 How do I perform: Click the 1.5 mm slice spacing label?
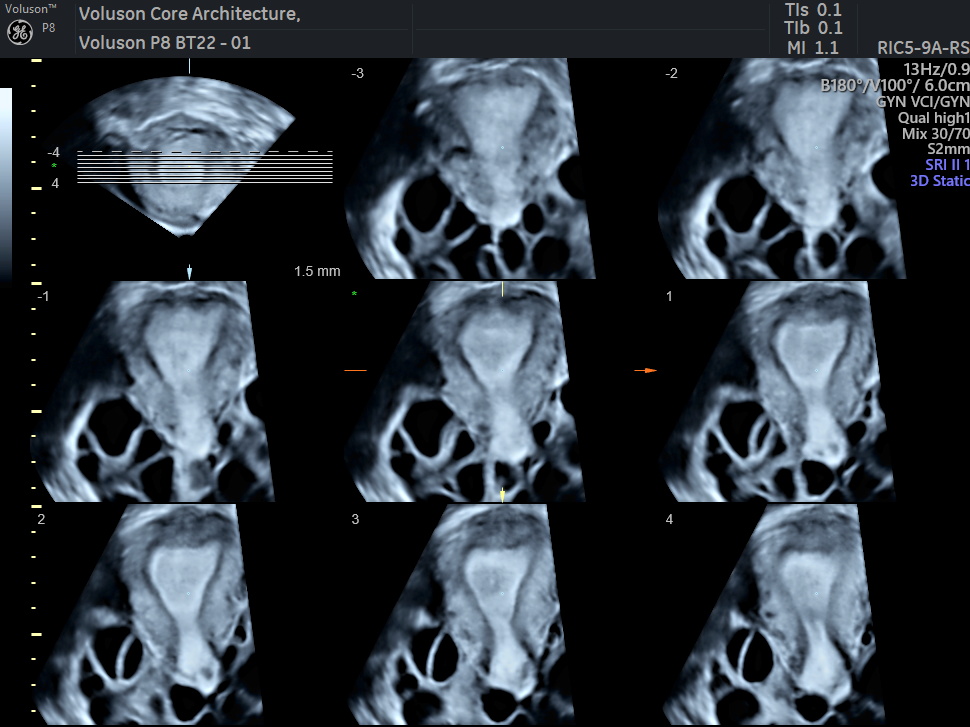click(x=317, y=271)
